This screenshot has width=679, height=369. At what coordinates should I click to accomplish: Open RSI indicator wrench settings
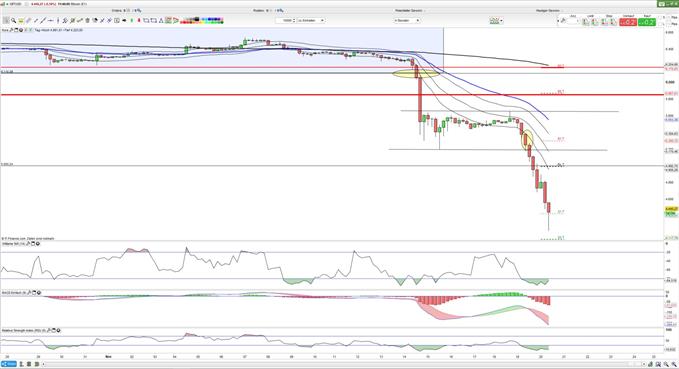tap(49, 330)
